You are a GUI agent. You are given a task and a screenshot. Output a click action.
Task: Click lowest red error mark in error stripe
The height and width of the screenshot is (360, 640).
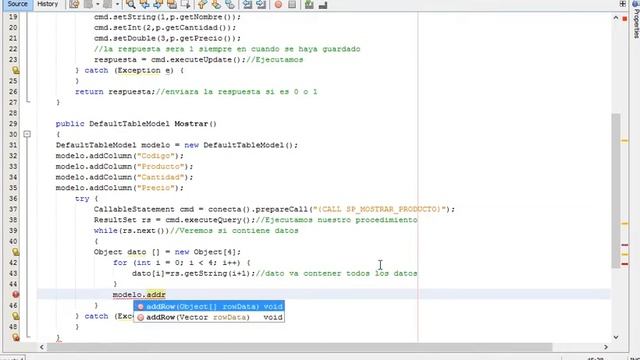coord(624,264)
